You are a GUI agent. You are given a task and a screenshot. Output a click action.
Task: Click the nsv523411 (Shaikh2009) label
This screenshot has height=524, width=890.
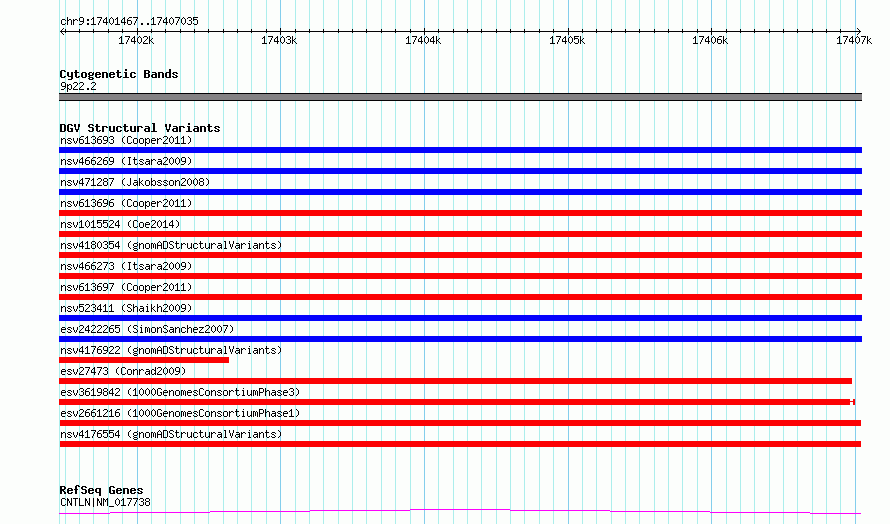pos(126,308)
